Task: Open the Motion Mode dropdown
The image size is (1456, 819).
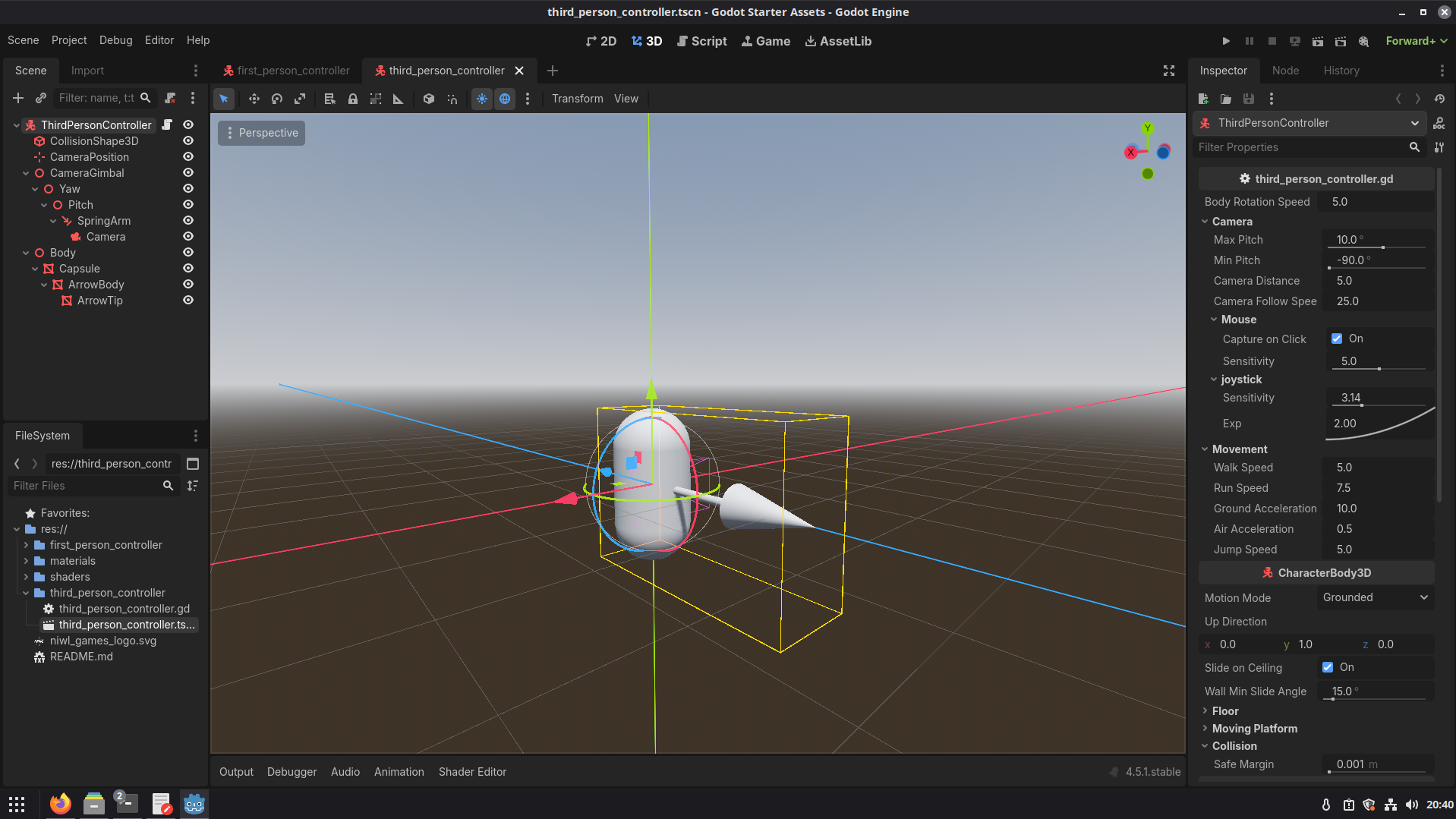Action: 1375,597
